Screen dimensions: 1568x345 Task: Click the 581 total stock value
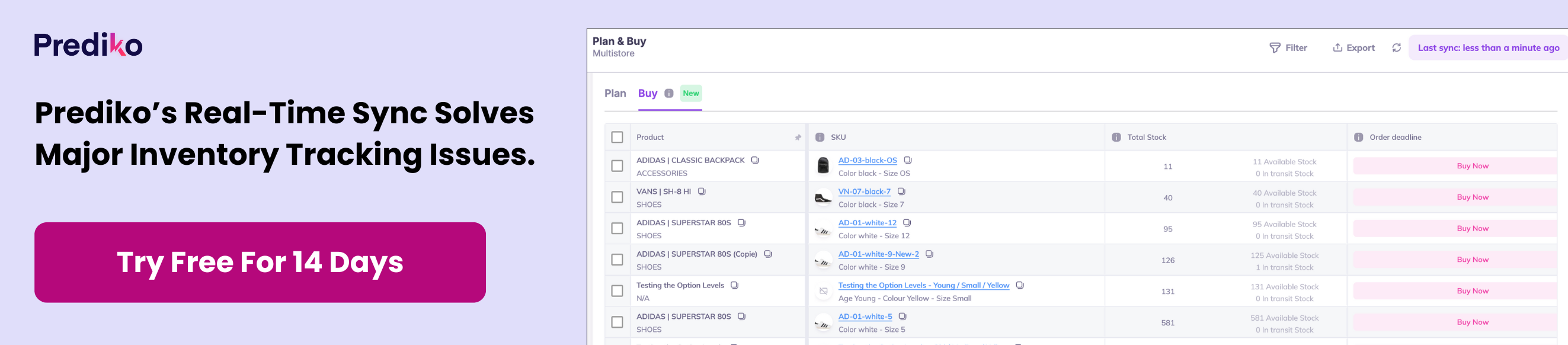(x=1167, y=322)
